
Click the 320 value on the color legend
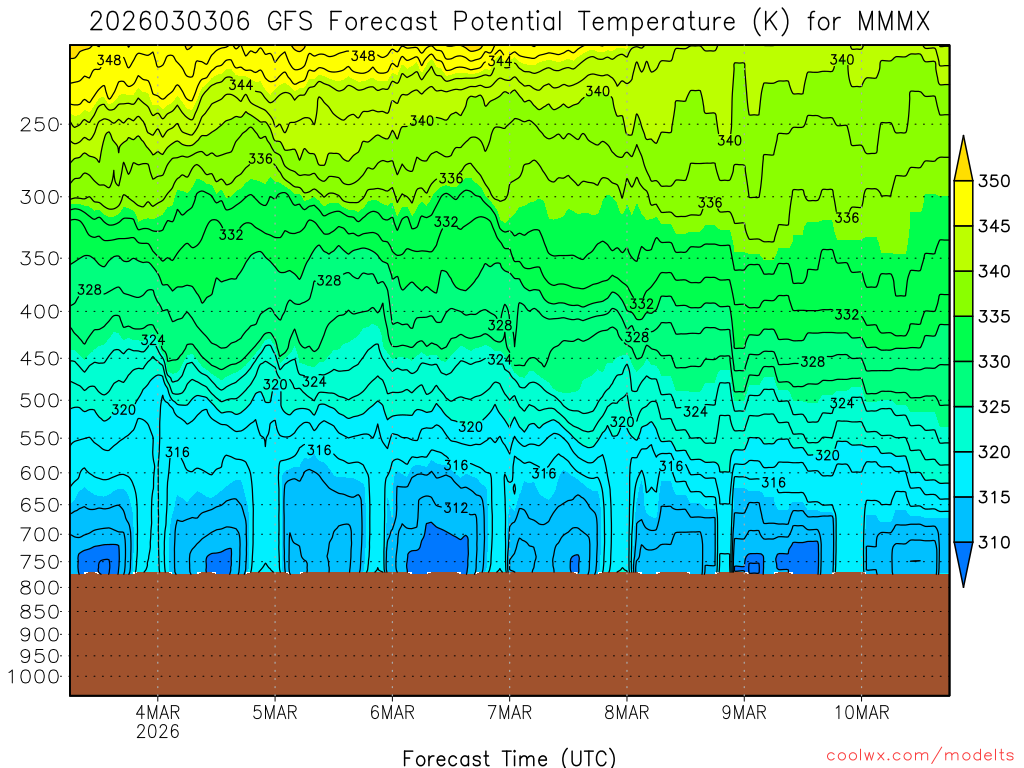coord(994,452)
